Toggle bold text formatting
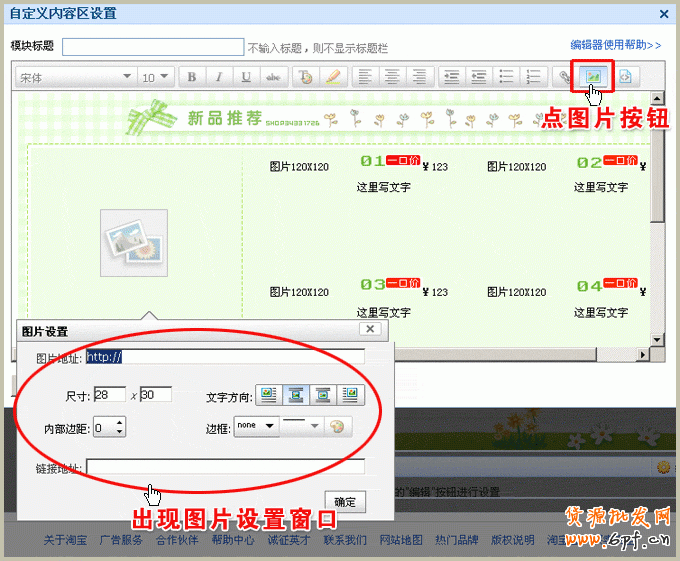Screen dimensions: 680x561 (x=192, y=77)
